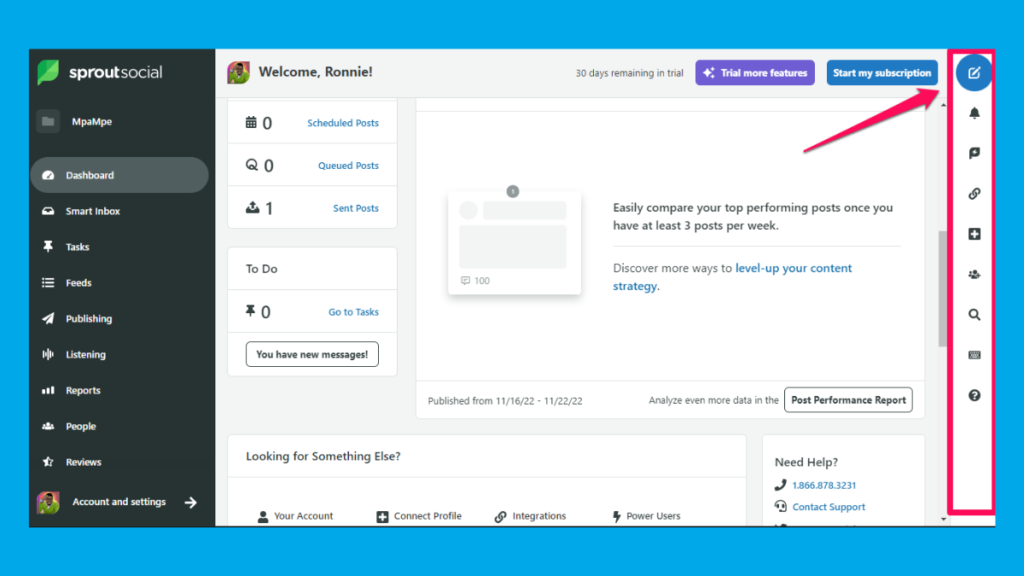Click the page scrollbar thumb

942,289
